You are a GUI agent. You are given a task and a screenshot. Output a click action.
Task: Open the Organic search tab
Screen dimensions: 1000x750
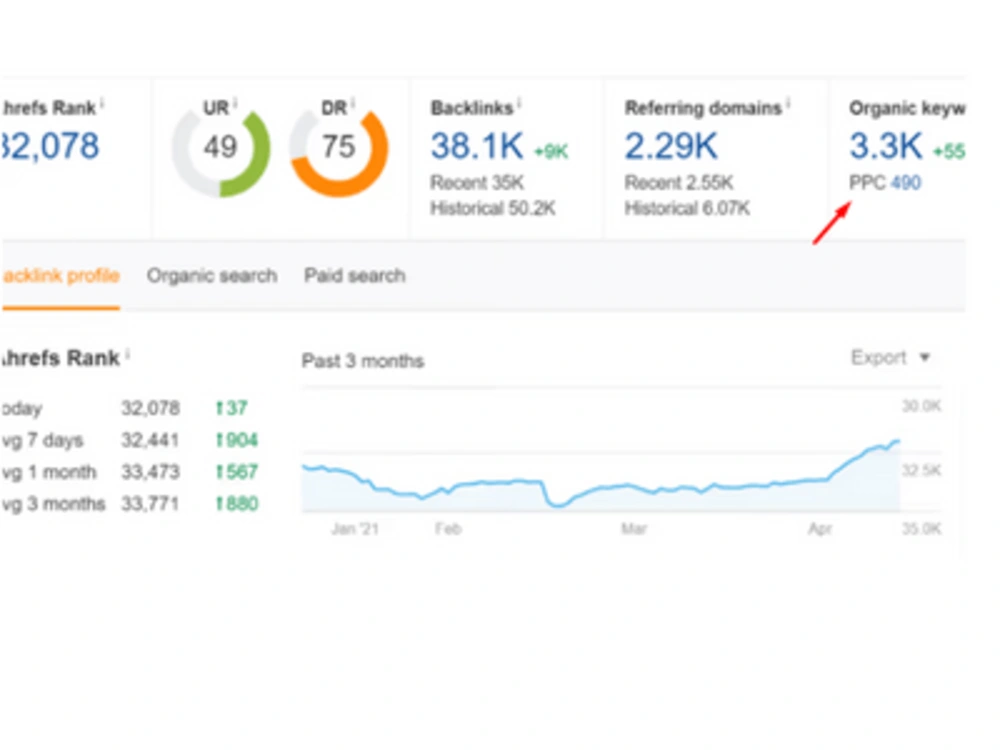pyautogui.click(x=212, y=276)
